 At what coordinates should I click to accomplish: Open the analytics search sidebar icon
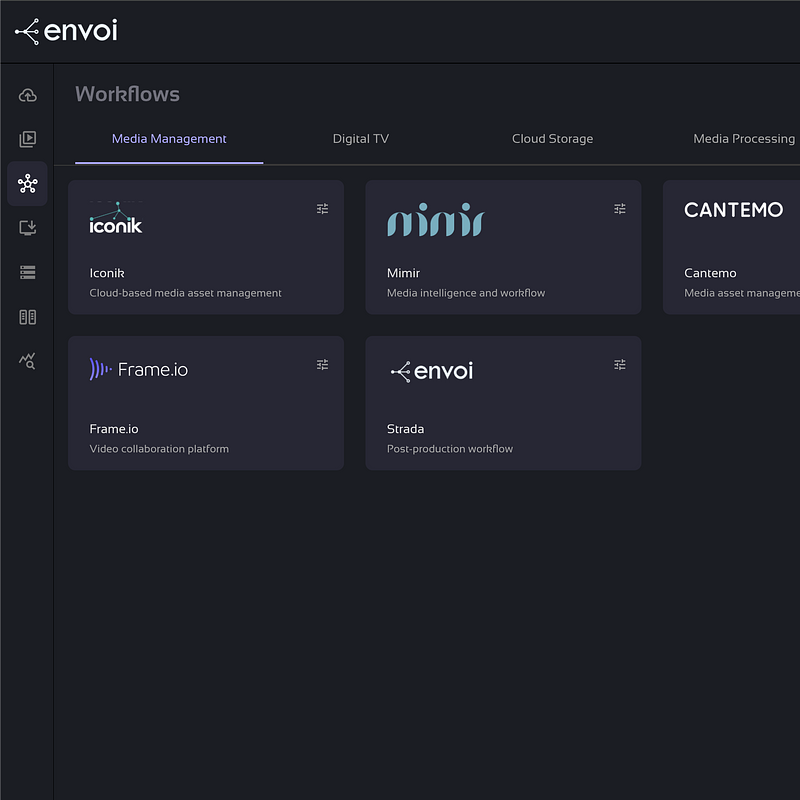coord(27,361)
